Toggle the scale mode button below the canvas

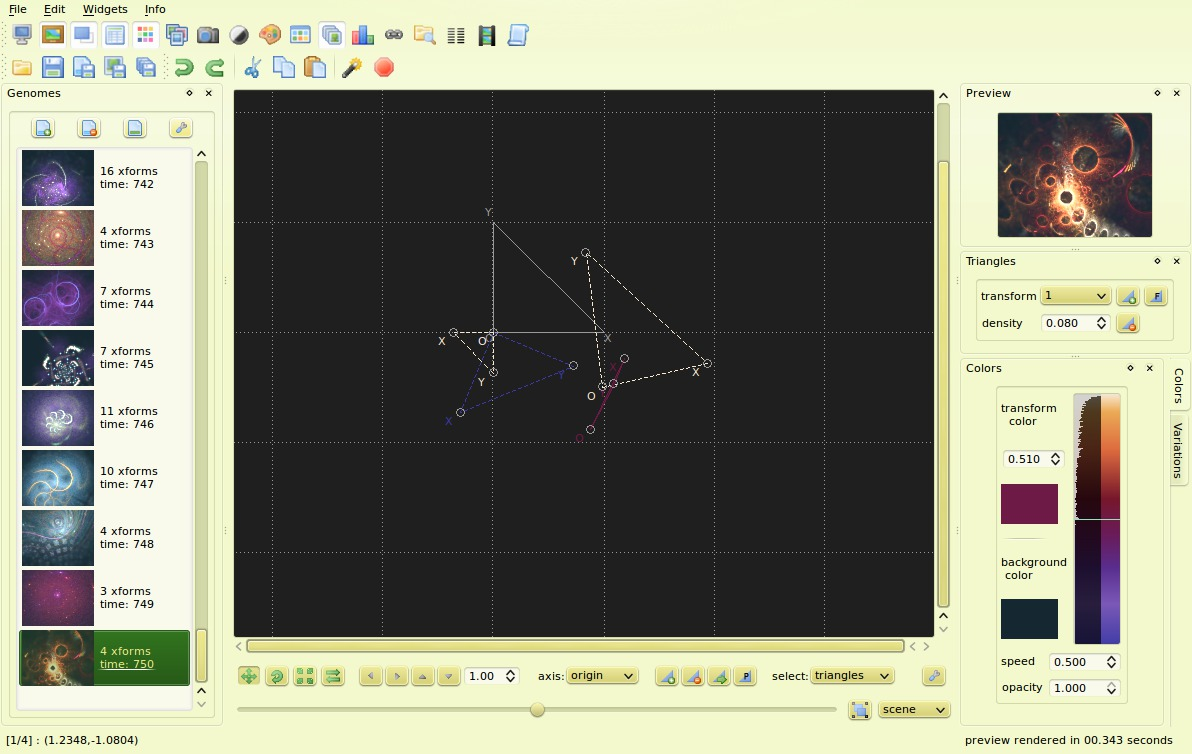pyautogui.click(x=305, y=676)
